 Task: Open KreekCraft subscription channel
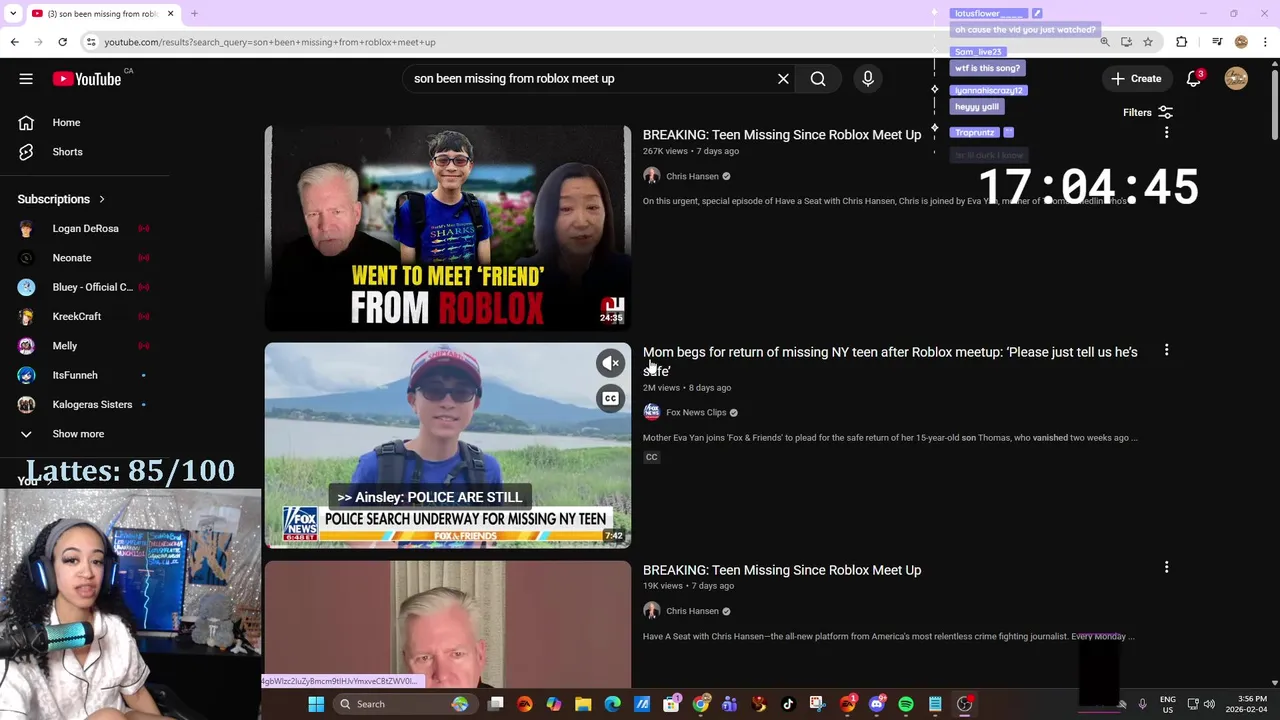tap(85, 316)
